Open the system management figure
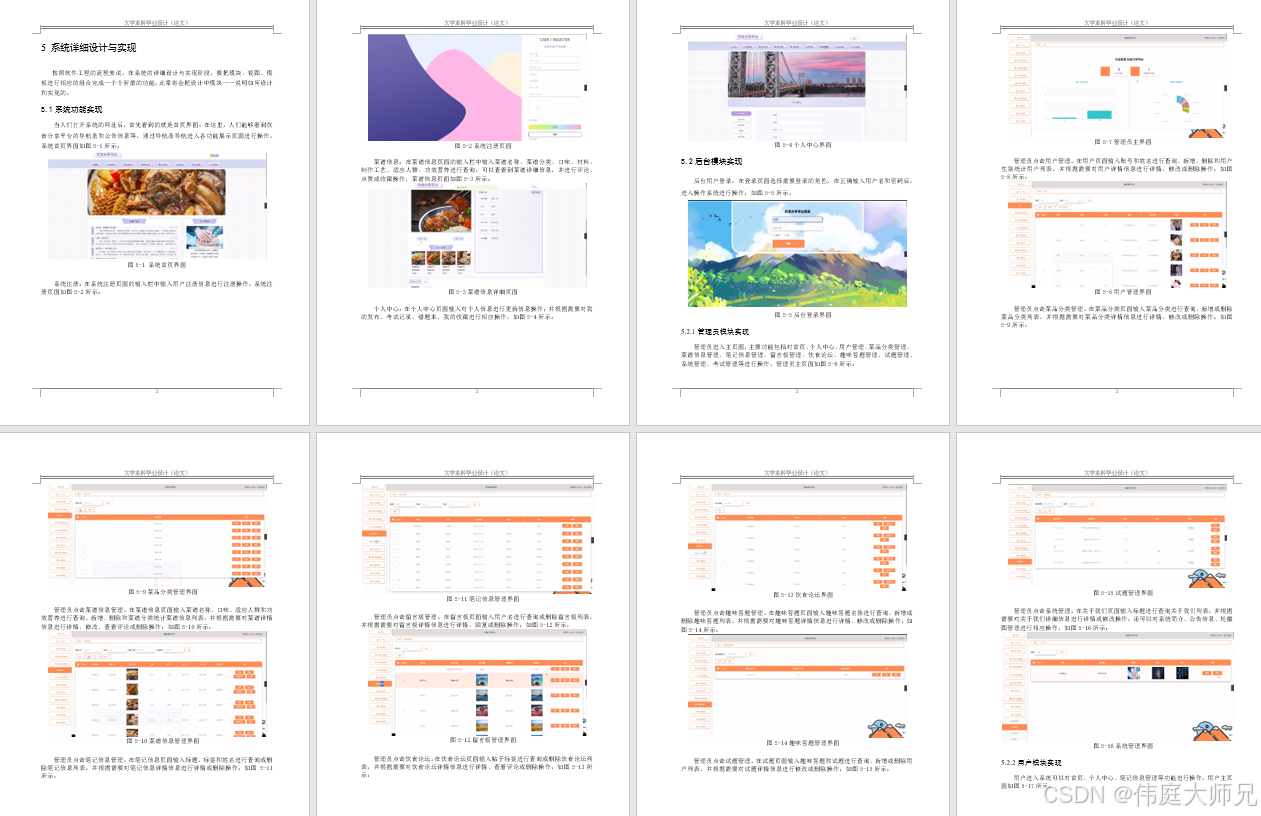Screen dimensions: 1261x816 1116,687
